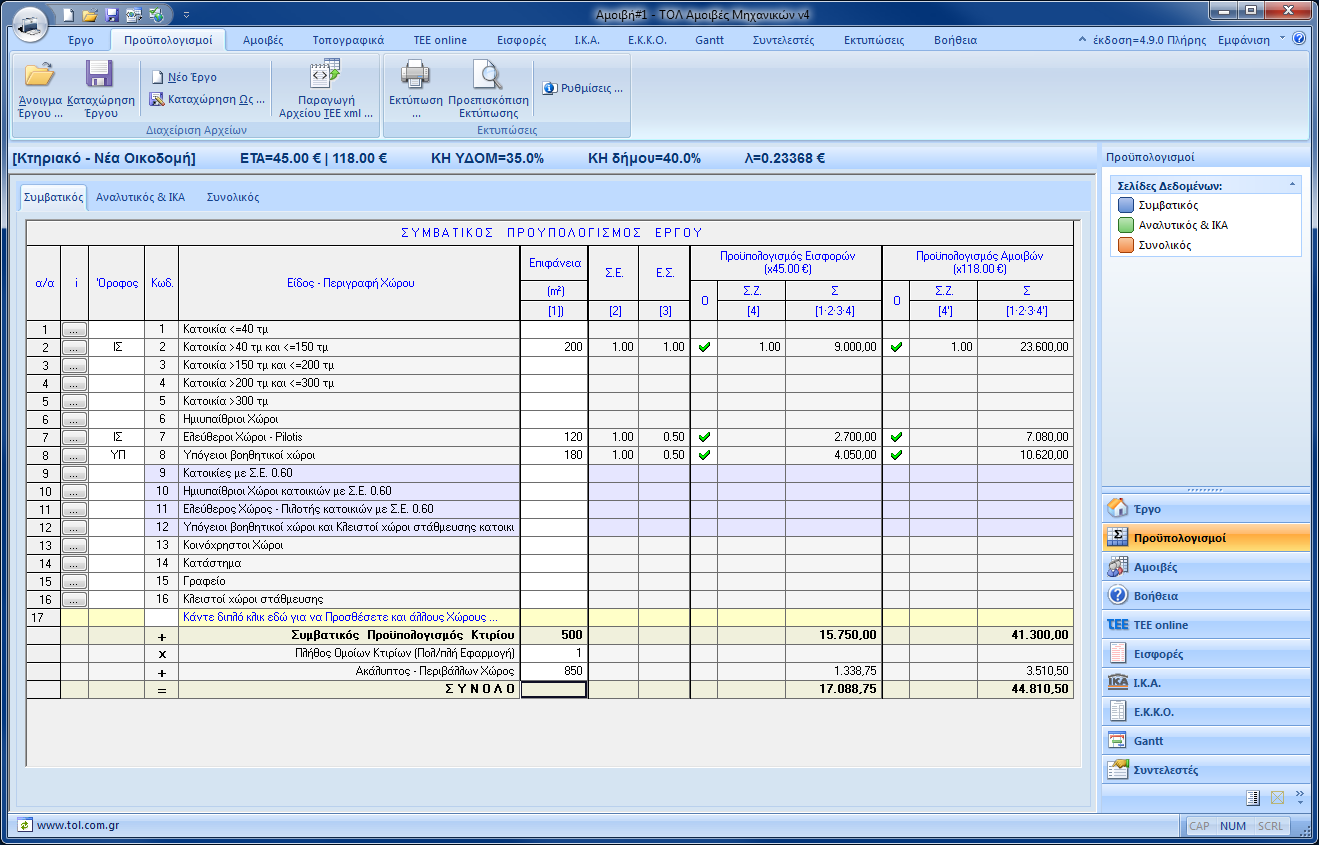Click the crossed-box icon below navigation pane
Screen dimensions: 1319x845
[1277, 798]
